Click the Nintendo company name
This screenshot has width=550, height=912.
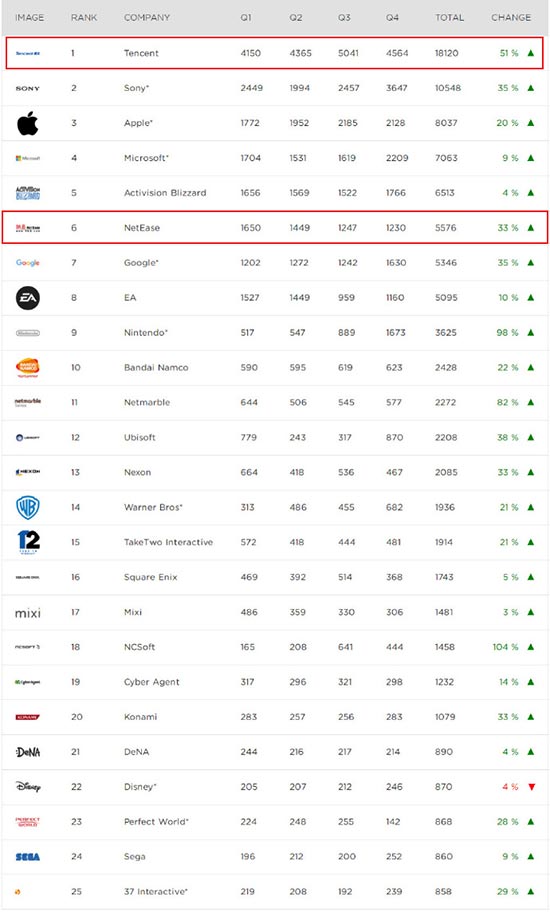(145, 333)
